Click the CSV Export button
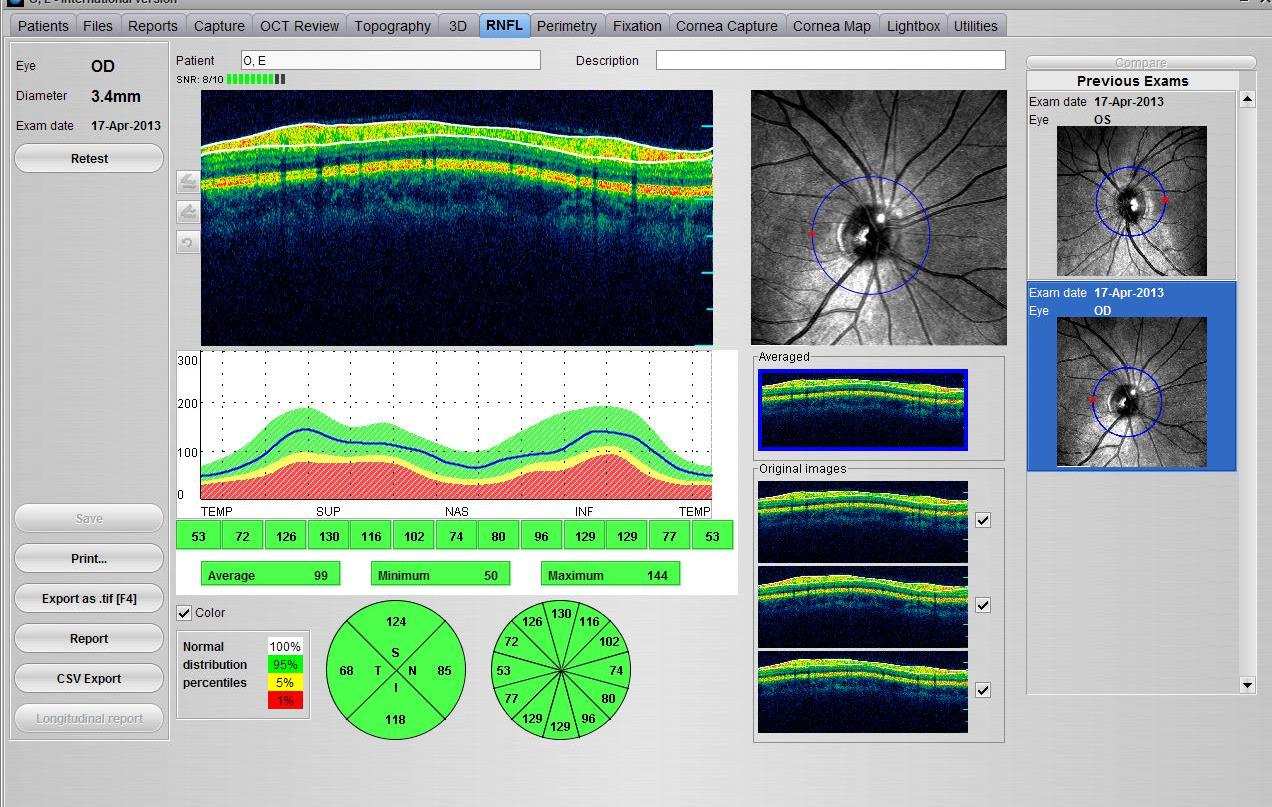This screenshot has height=807, width=1272. click(89, 678)
